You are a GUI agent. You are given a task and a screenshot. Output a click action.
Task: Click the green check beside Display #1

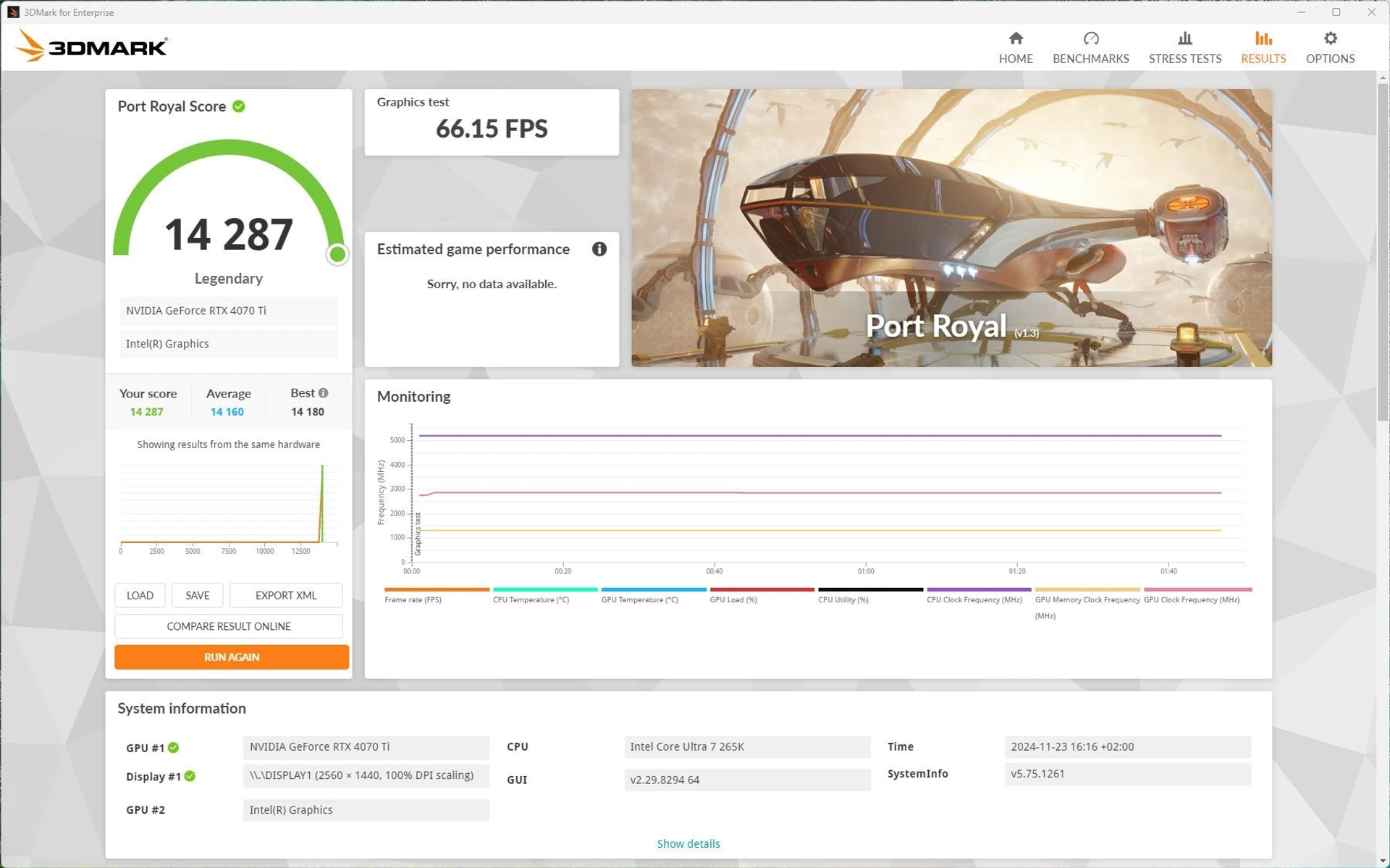coord(190,776)
